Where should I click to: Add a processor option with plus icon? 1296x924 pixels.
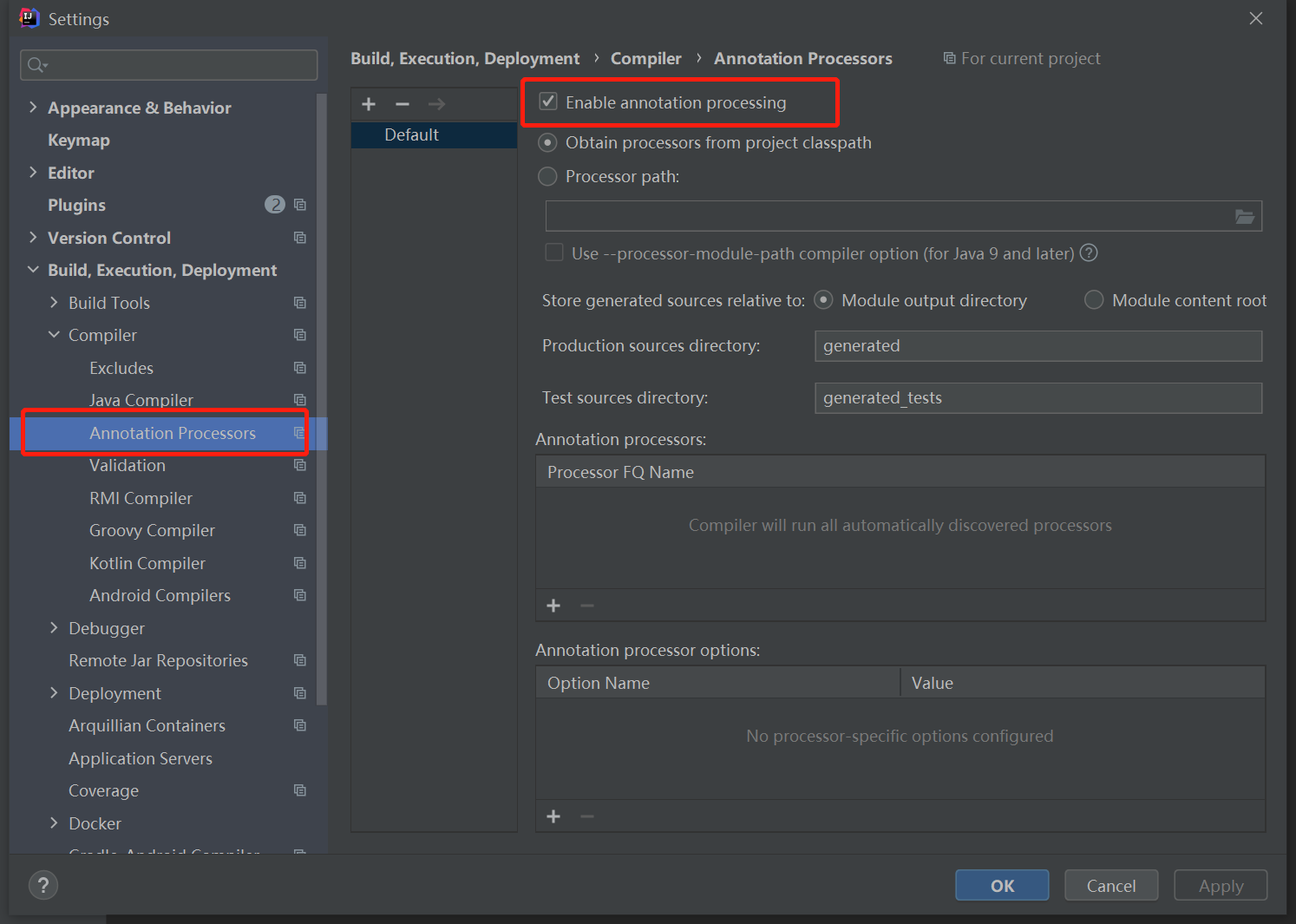pyautogui.click(x=553, y=816)
